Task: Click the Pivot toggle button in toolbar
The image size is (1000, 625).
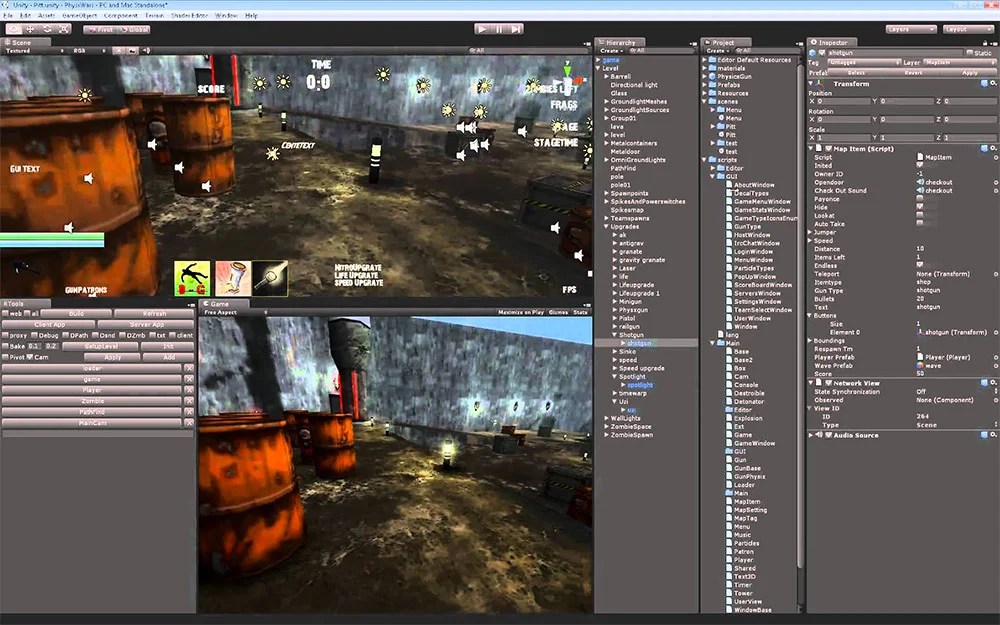Action: point(99,29)
